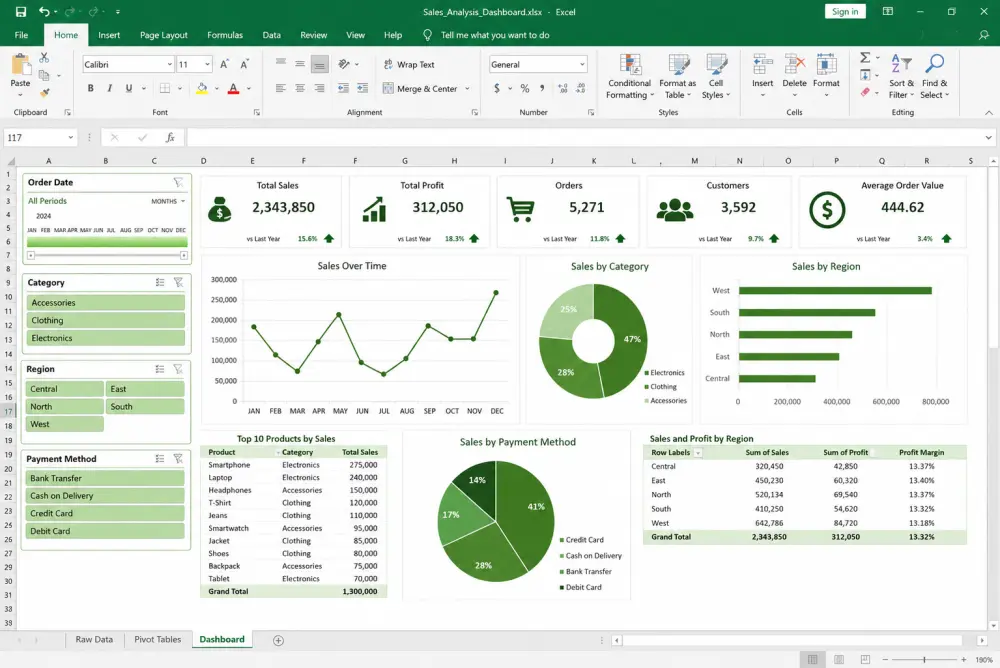
Task: Open the File menu
Action: pos(21,35)
